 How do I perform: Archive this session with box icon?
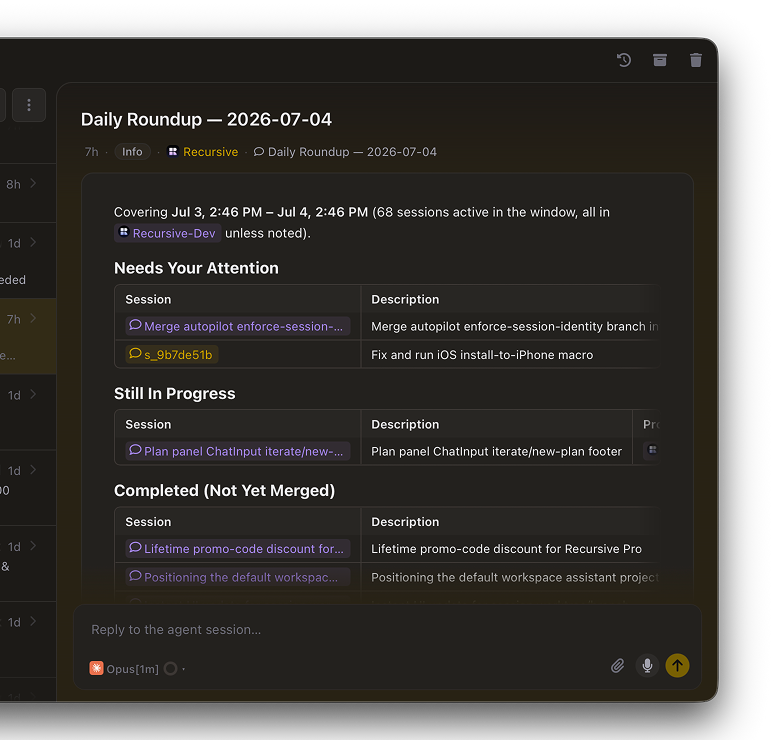pos(660,60)
